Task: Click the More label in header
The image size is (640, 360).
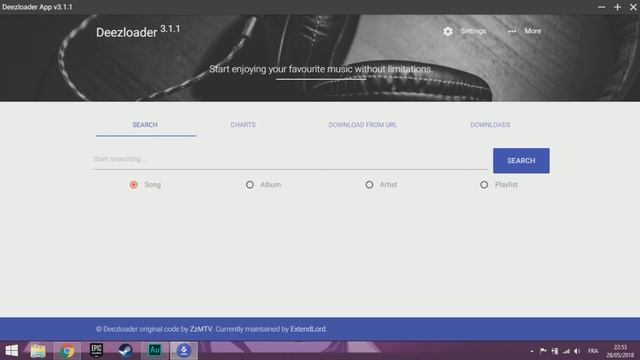Action: pyautogui.click(x=533, y=31)
